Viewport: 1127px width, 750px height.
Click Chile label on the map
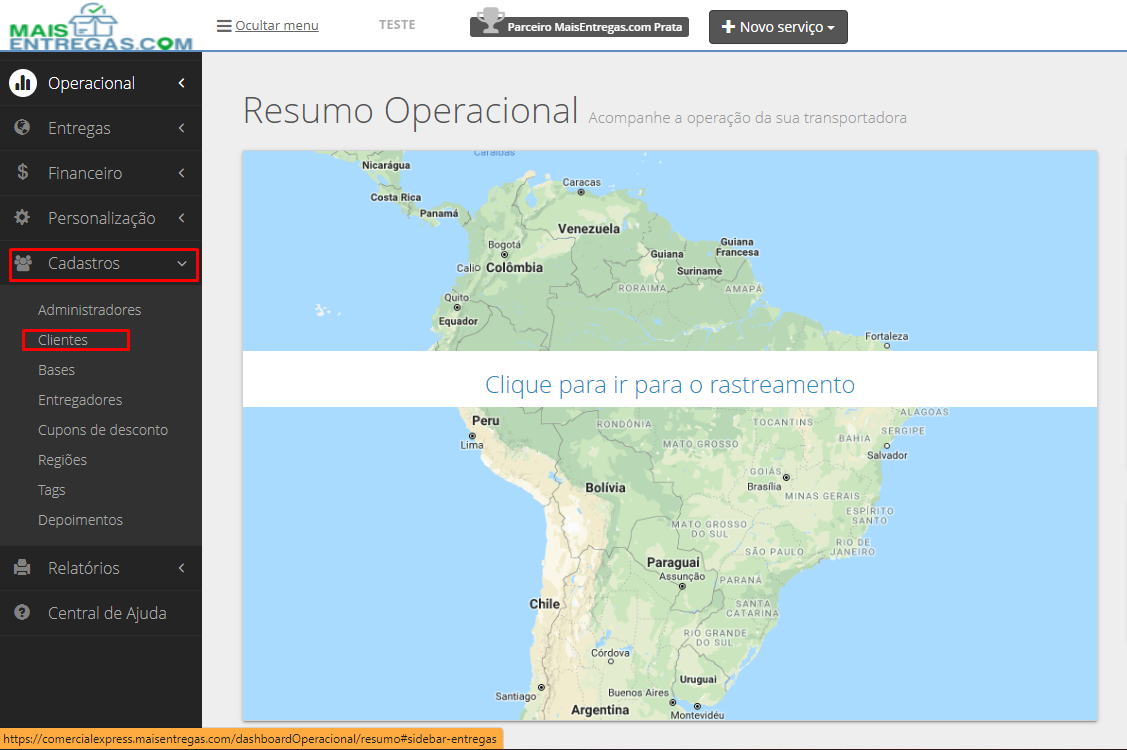tap(544, 604)
